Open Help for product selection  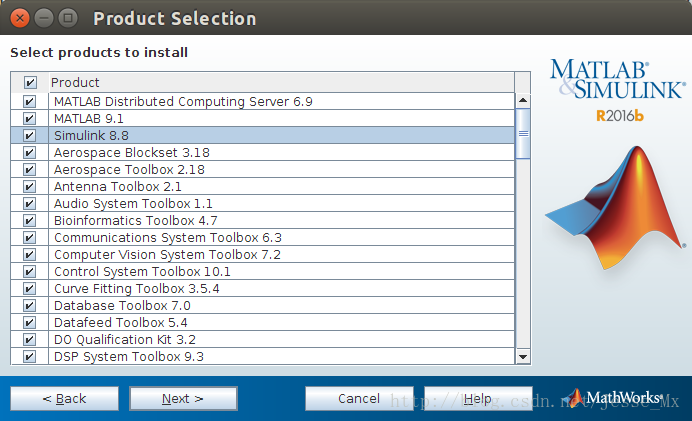(x=477, y=398)
